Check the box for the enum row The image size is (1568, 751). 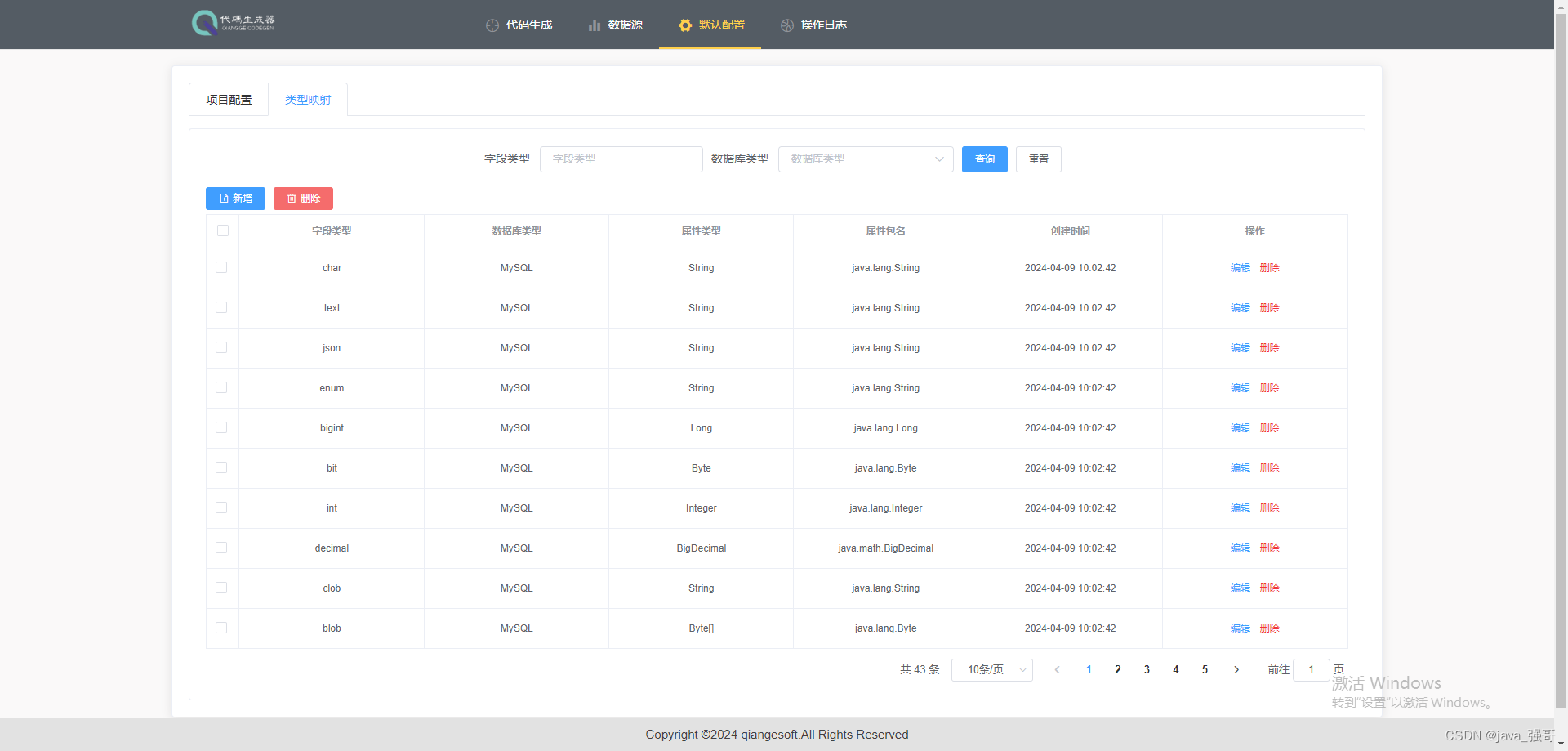point(221,387)
